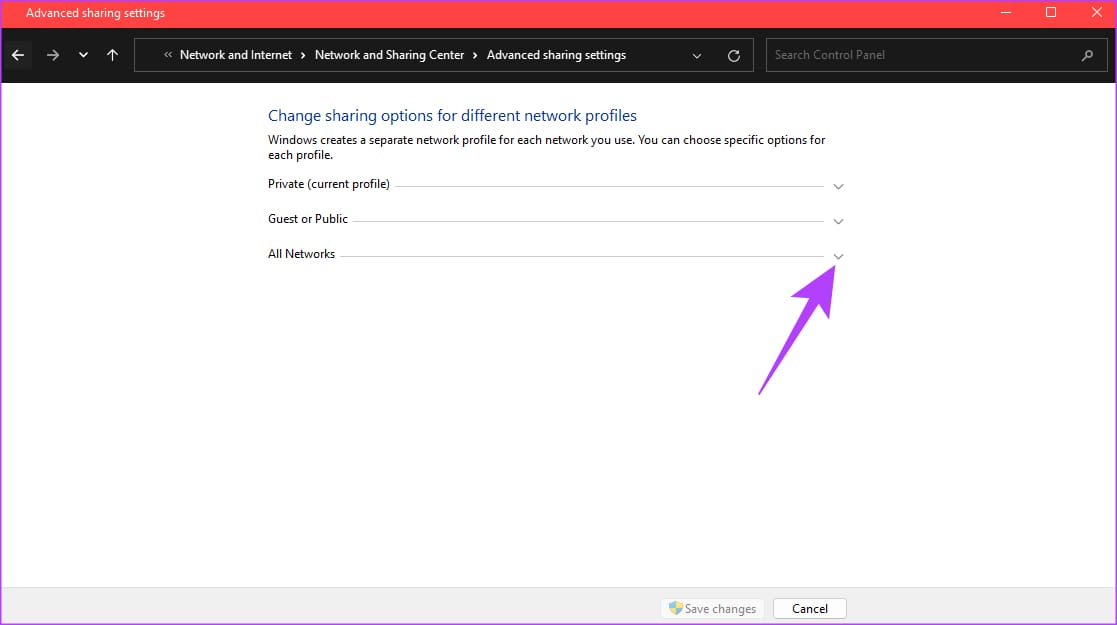Expand chevron after Network and Internet
Viewport: 1117px width, 625px height.
[x=303, y=55]
